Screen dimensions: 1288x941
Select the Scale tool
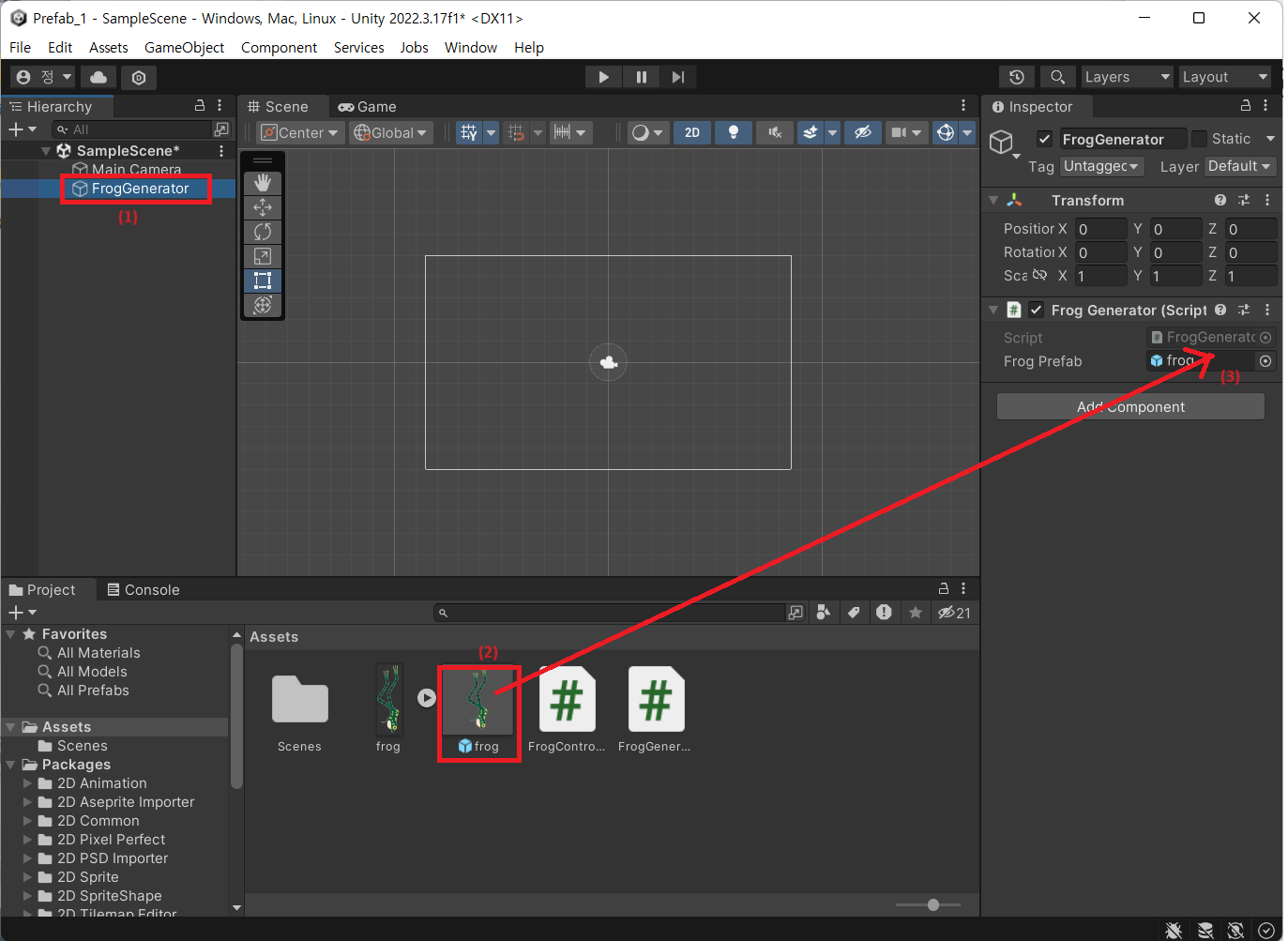pyautogui.click(x=263, y=256)
